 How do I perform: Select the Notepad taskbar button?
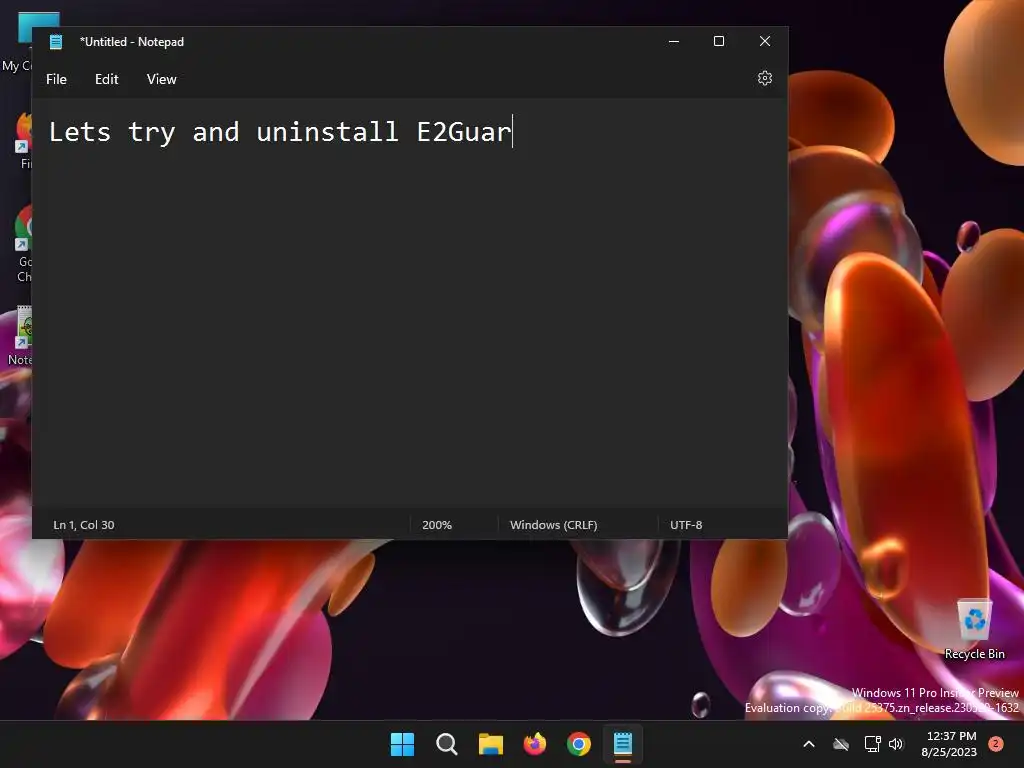tap(623, 744)
